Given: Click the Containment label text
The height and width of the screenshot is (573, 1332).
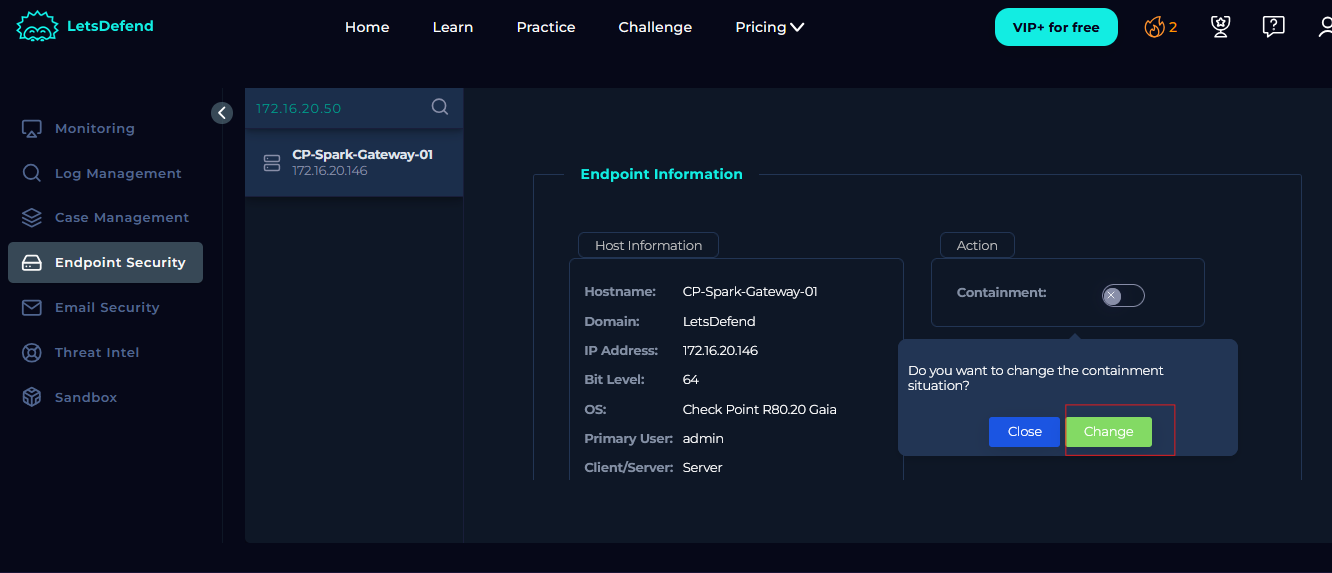Looking at the screenshot, I should (1001, 293).
